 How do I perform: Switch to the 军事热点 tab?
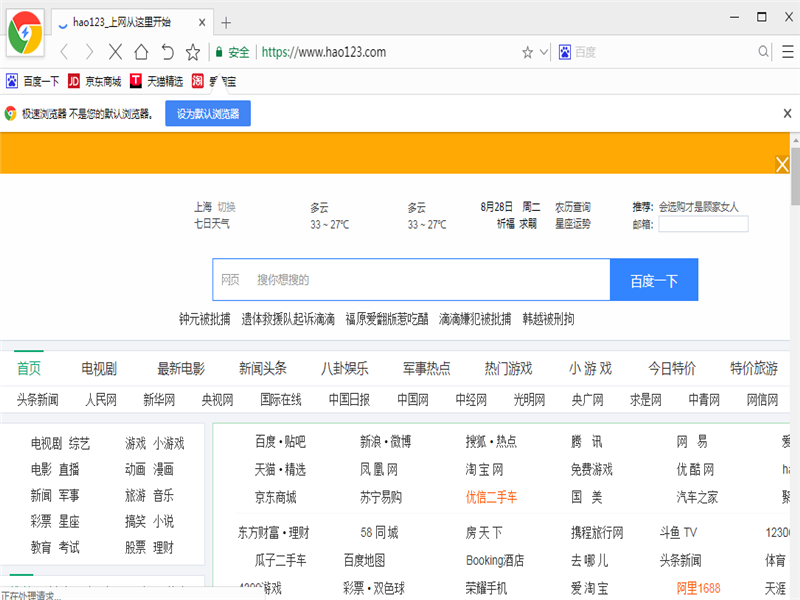tap(427, 368)
